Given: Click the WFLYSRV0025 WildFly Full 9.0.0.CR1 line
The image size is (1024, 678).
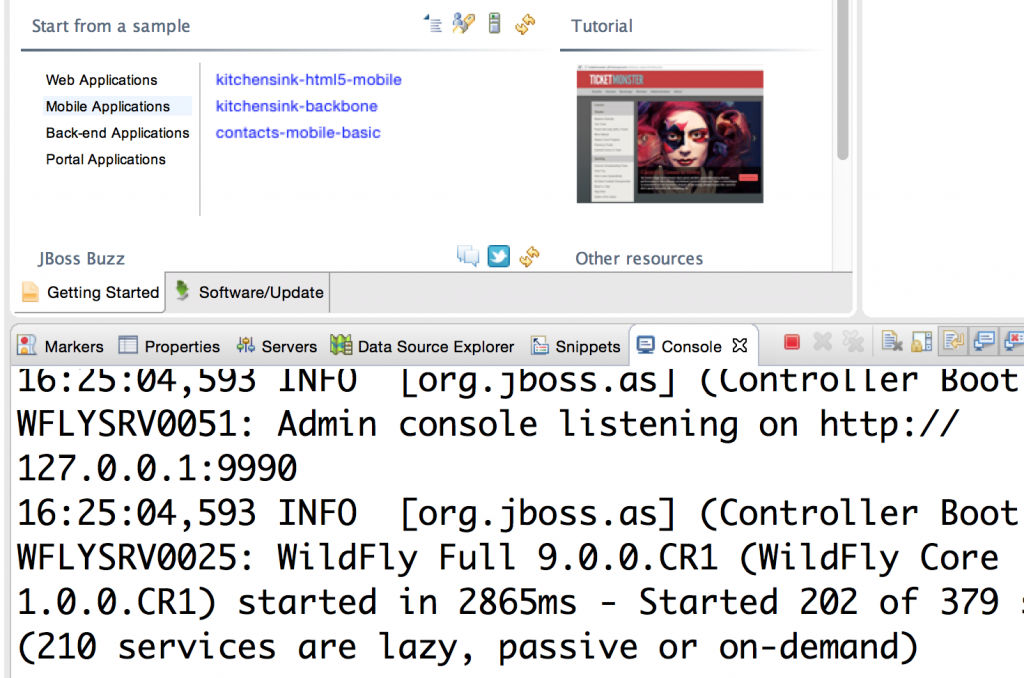Looking at the screenshot, I should point(507,558).
